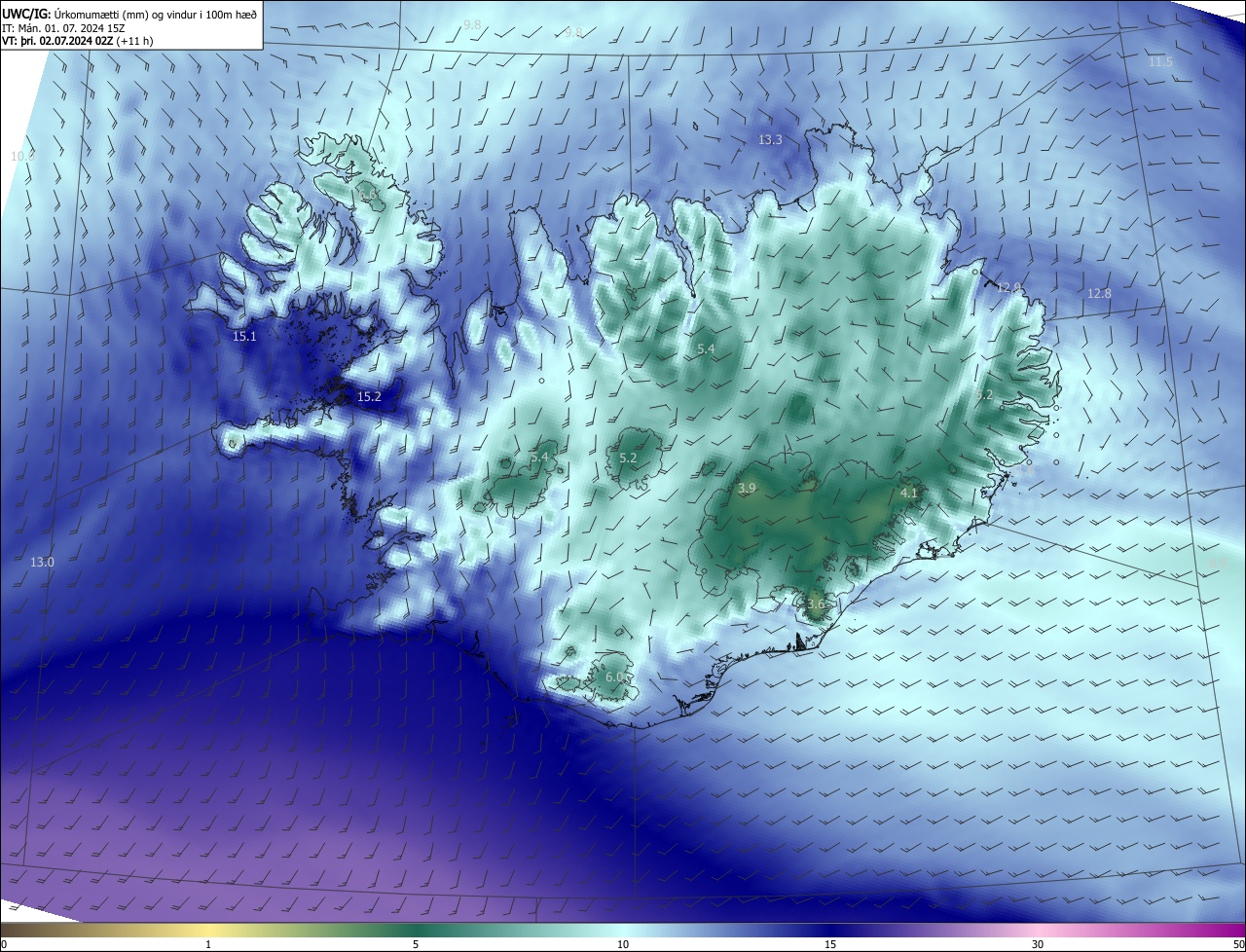The width and height of the screenshot is (1246, 952).
Task: Click the 4.1 value label on the map
Action: (909, 494)
